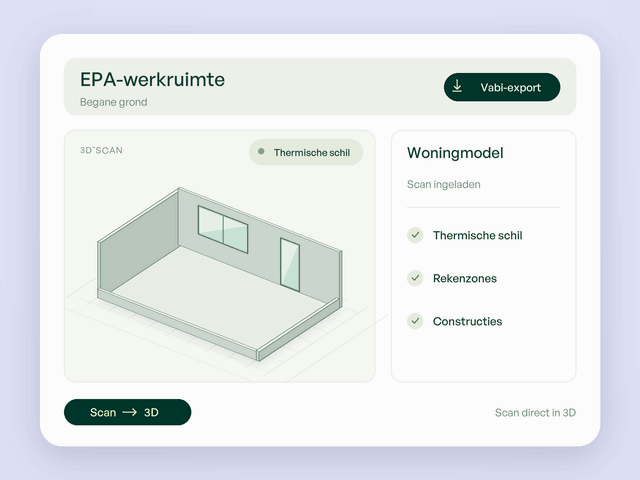Click the EPA-werkruimte title
640x480 pixels.
(152, 80)
